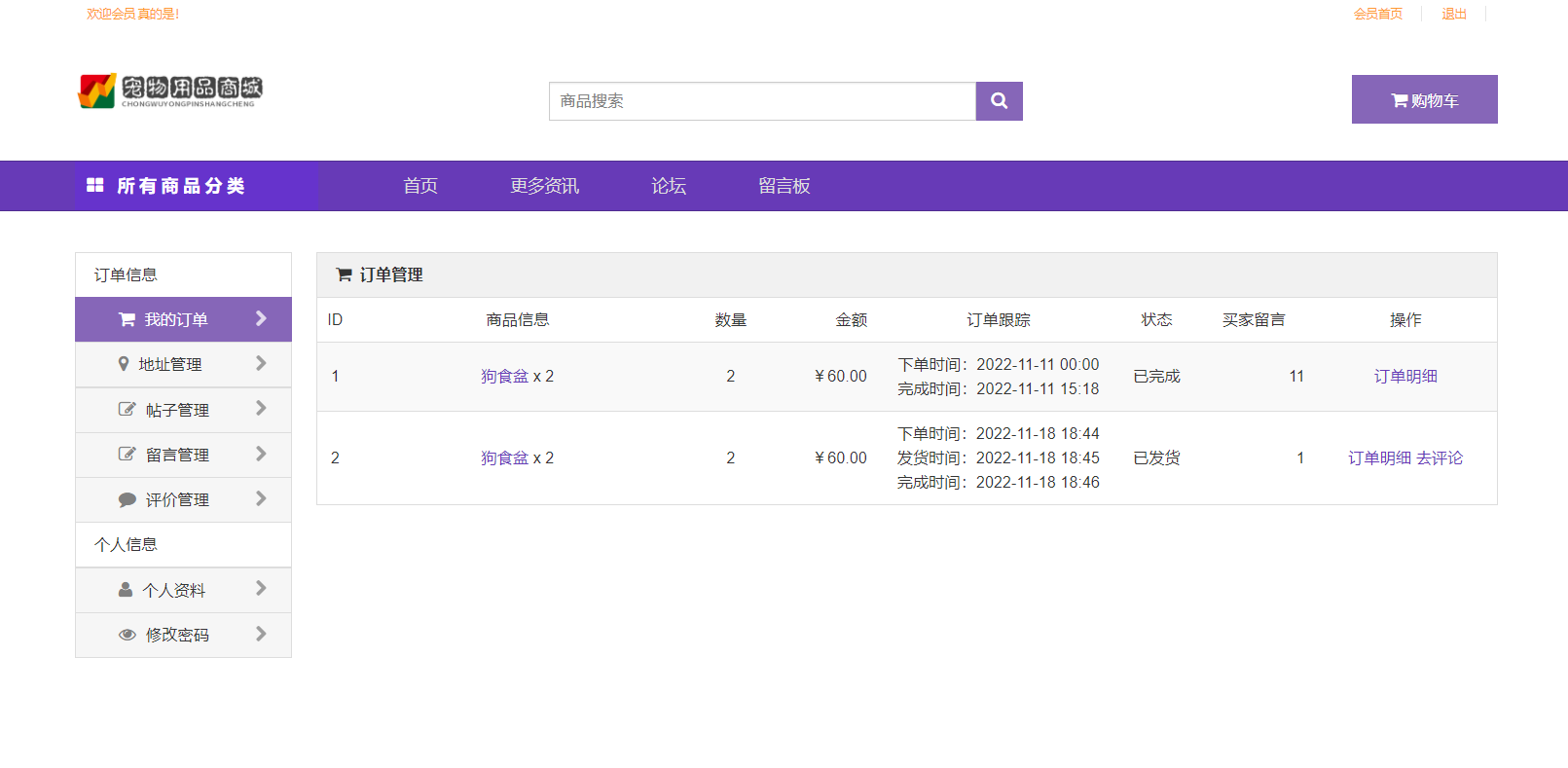The height and width of the screenshot is (768, 1568).
Task: Click the pet store logo
Action: [x=170, y=91]
